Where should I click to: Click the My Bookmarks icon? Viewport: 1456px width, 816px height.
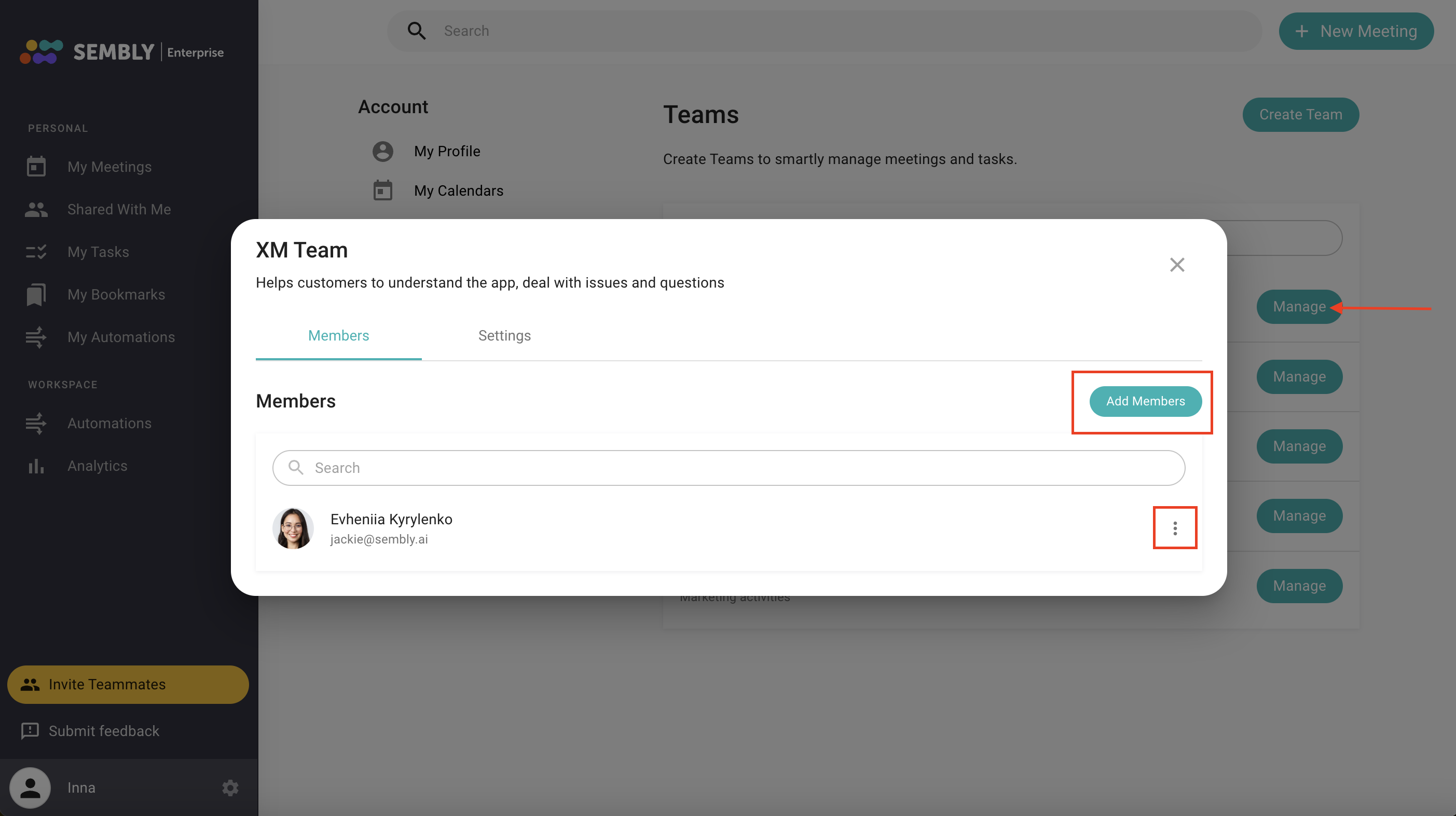pos(36,295)
